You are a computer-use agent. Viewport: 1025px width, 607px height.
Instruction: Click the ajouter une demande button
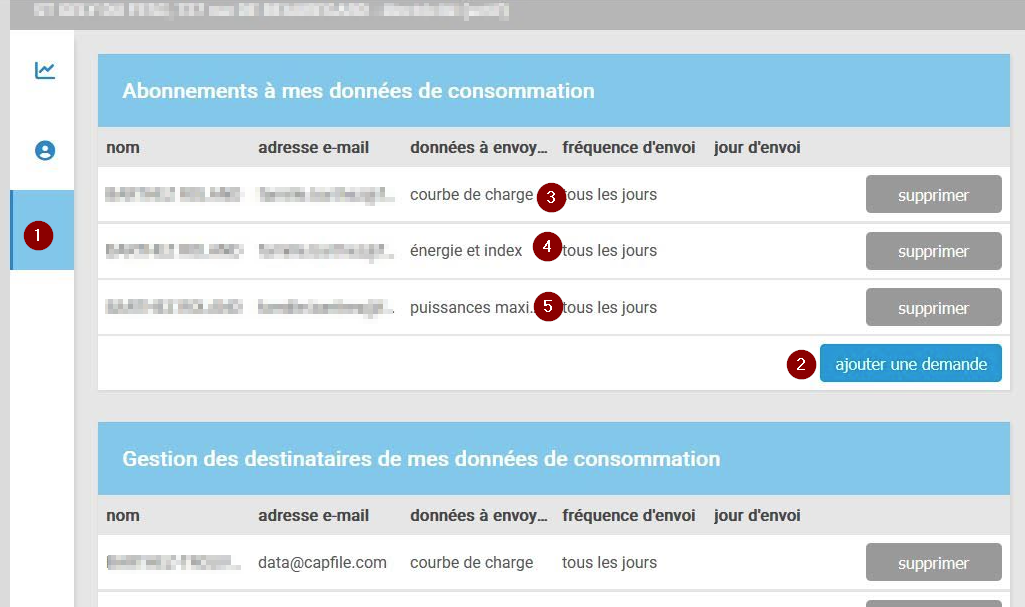coord(910,364)
